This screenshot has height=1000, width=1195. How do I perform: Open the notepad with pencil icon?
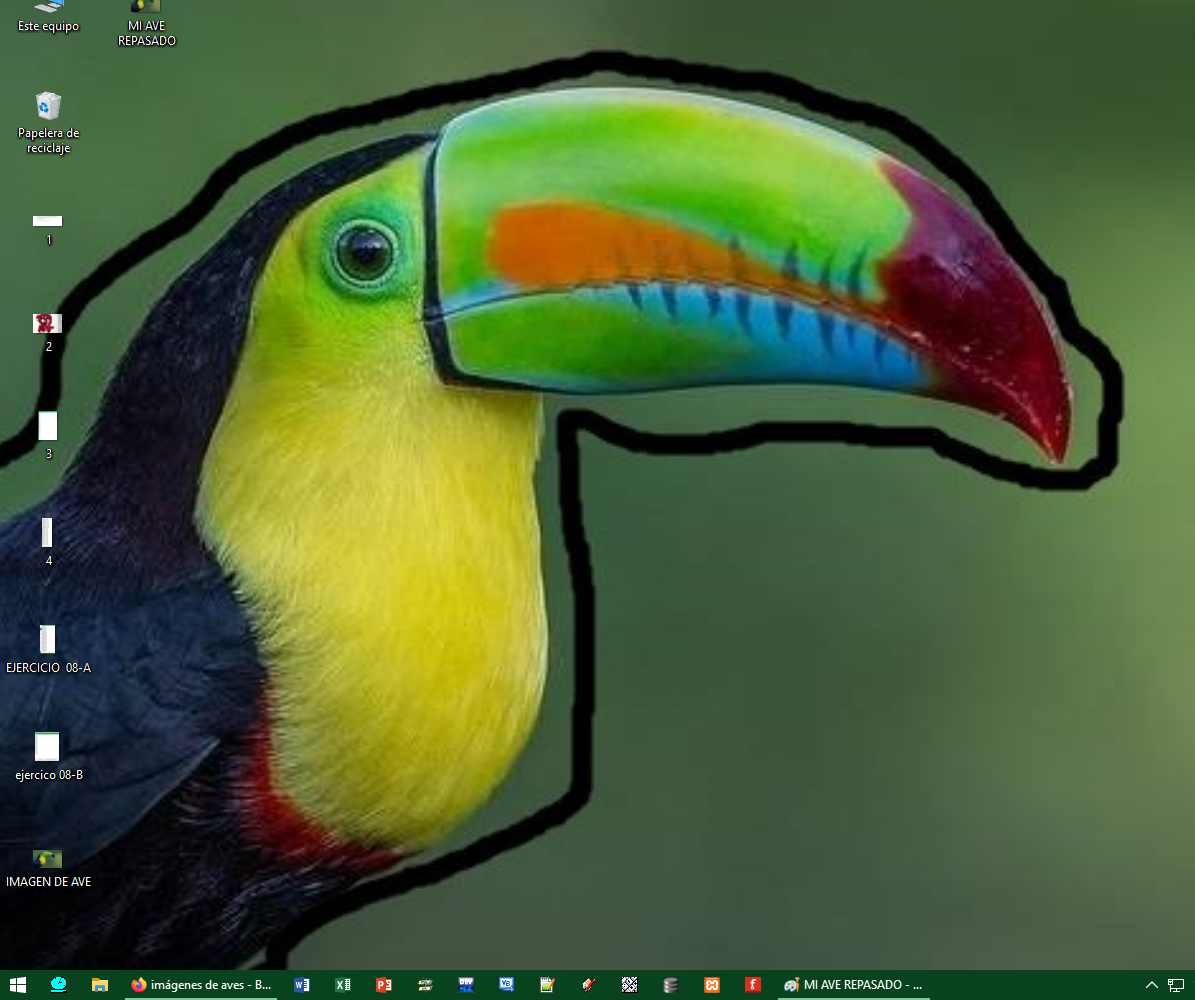click(547, 985)
